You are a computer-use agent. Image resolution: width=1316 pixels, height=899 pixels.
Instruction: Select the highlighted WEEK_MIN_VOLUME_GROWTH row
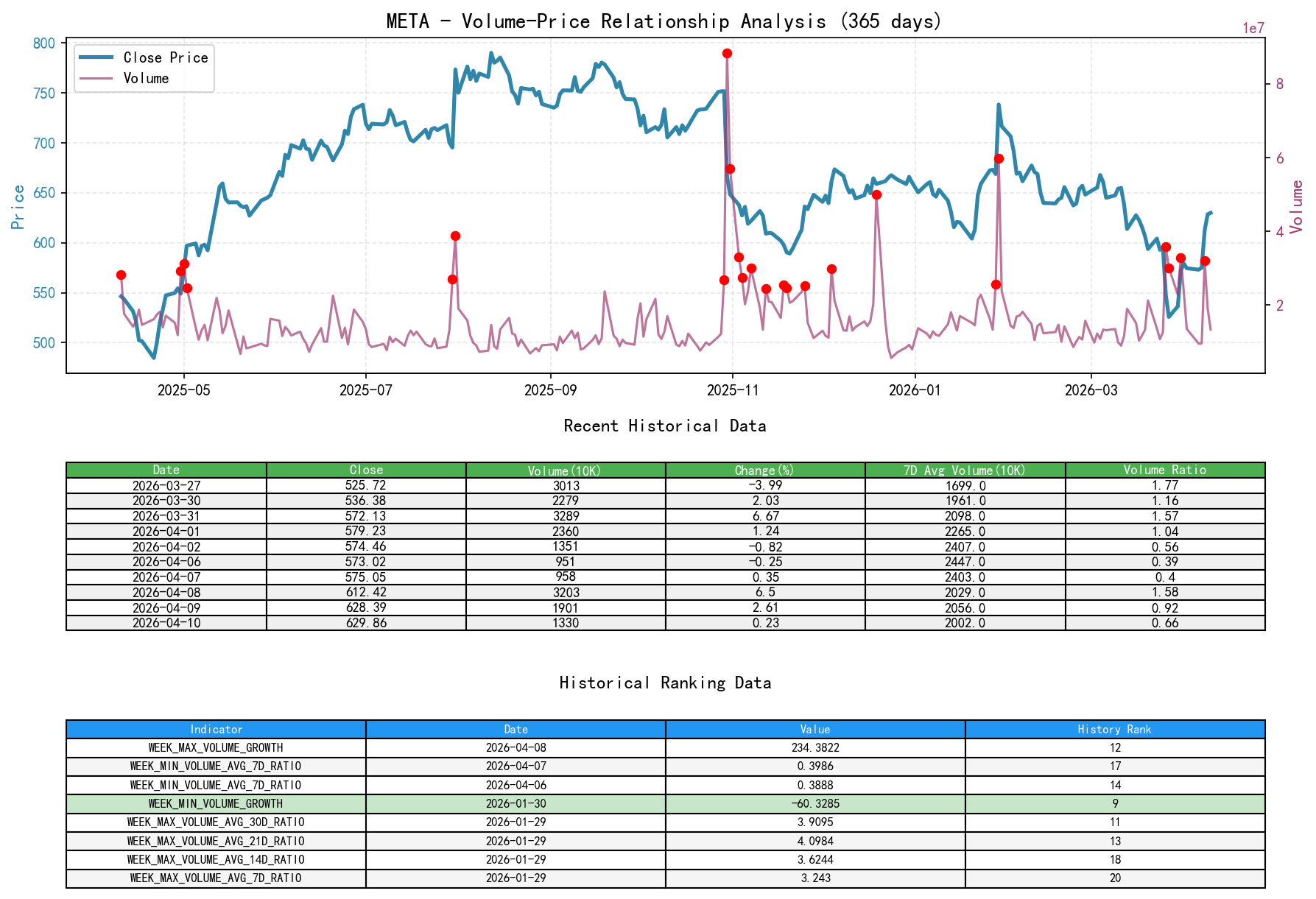click(666, 804)
